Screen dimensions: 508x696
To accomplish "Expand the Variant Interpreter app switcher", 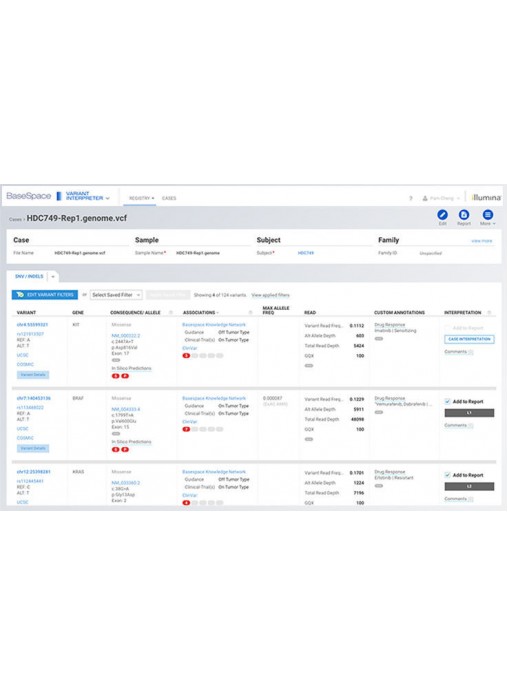I will (x=107, y=198).
